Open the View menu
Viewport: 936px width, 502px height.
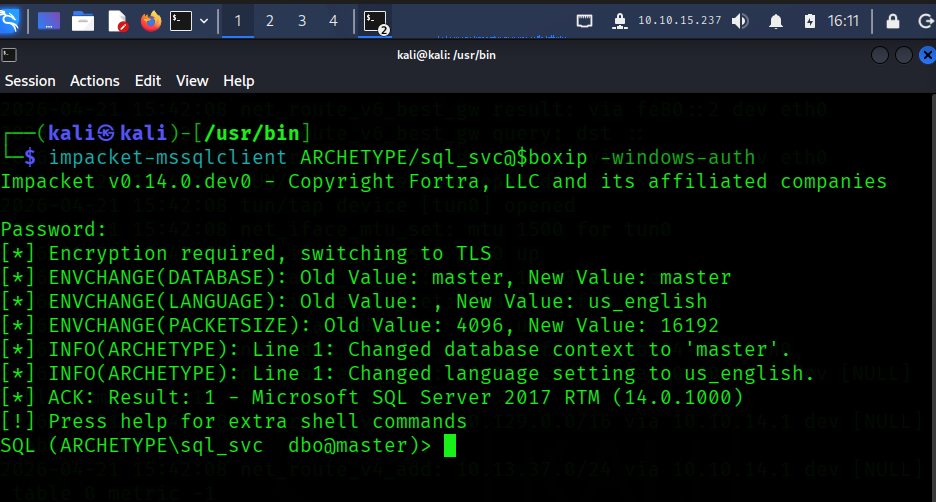coord(192,81)
